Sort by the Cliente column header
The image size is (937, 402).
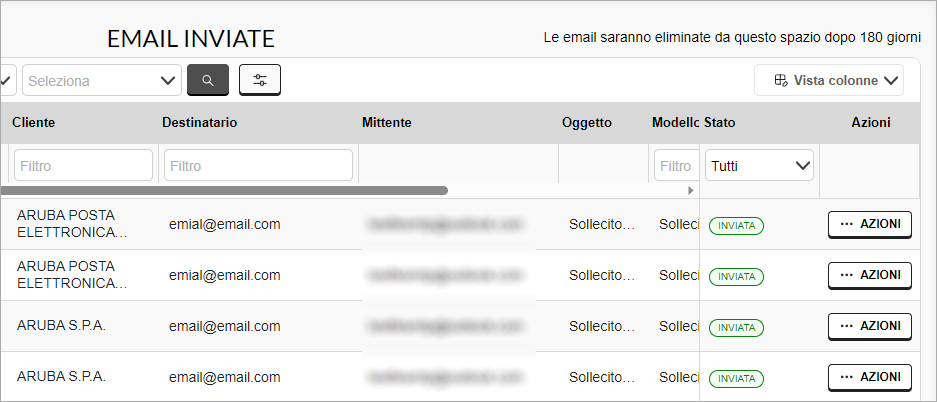click(x=33, y=122)
